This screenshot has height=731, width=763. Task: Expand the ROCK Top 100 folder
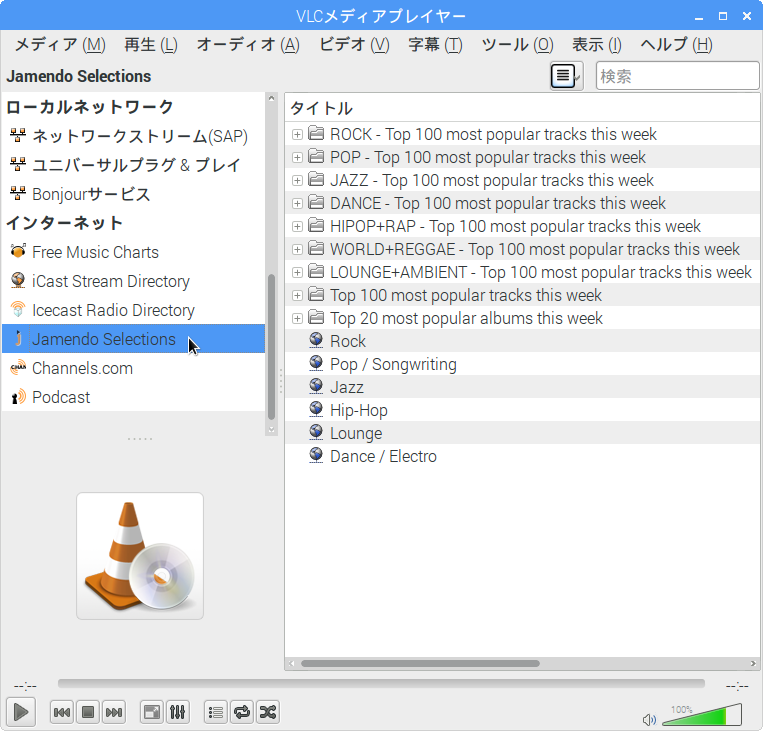[x=297, y=134]
